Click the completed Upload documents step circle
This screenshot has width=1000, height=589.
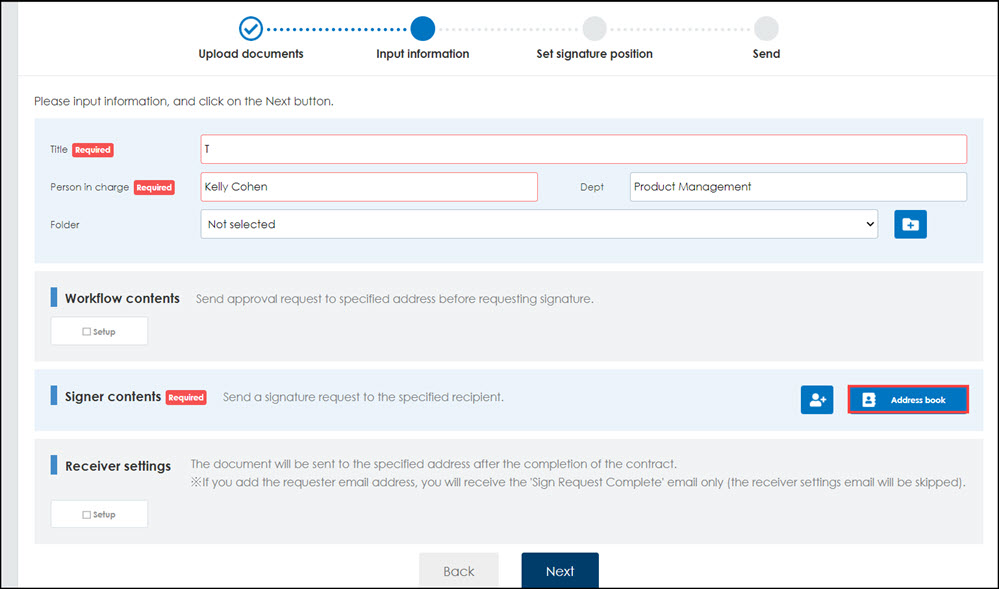(x=251, y=29)
